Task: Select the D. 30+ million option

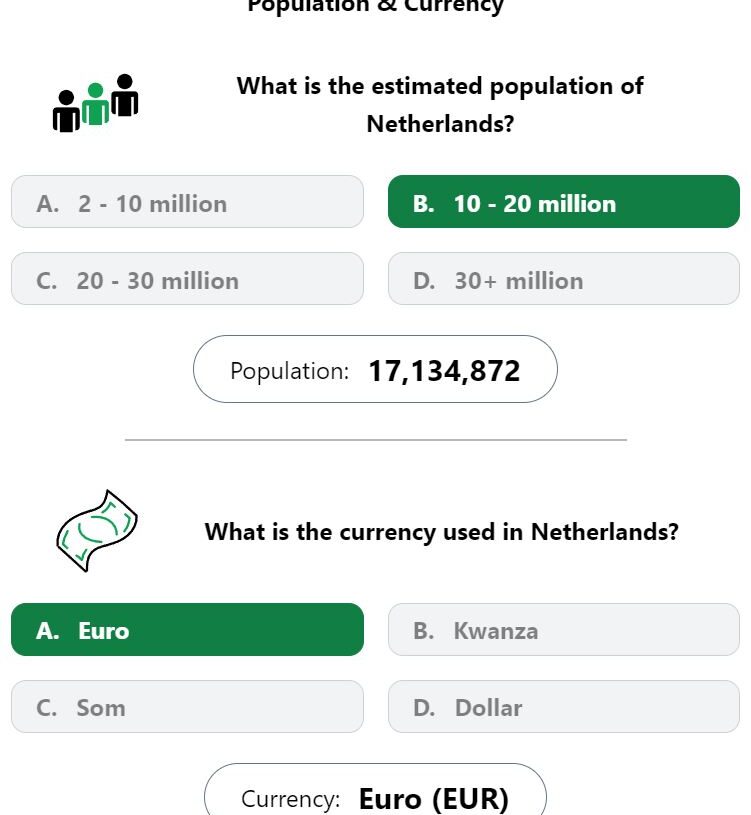Action: 563,279
